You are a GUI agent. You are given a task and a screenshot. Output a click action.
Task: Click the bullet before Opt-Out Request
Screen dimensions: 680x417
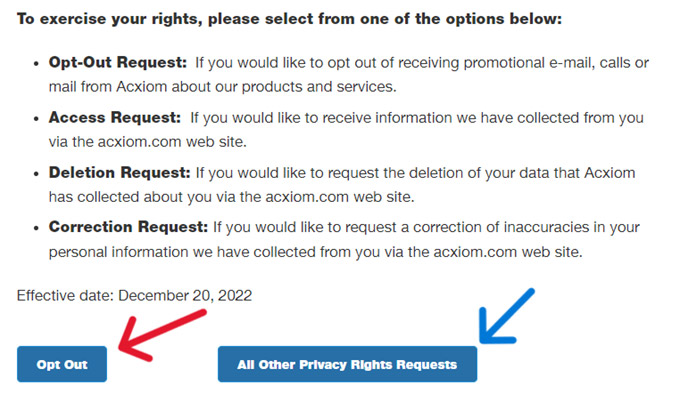[36, 64]
